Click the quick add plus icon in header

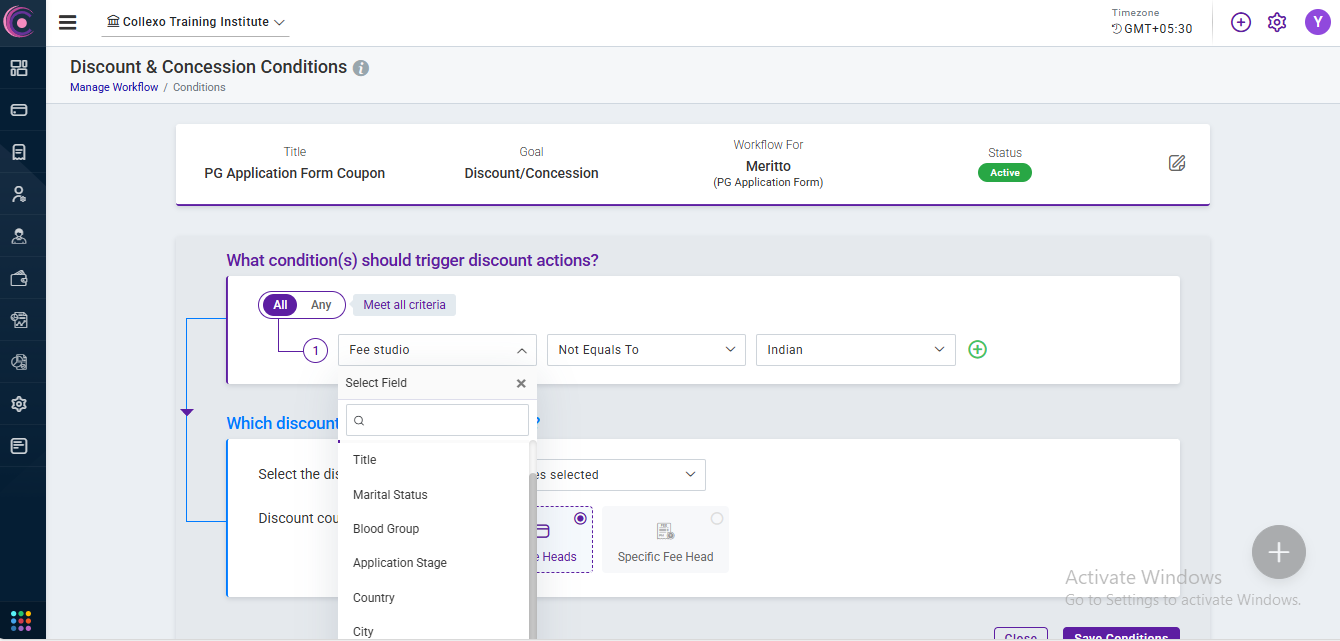1241,22
